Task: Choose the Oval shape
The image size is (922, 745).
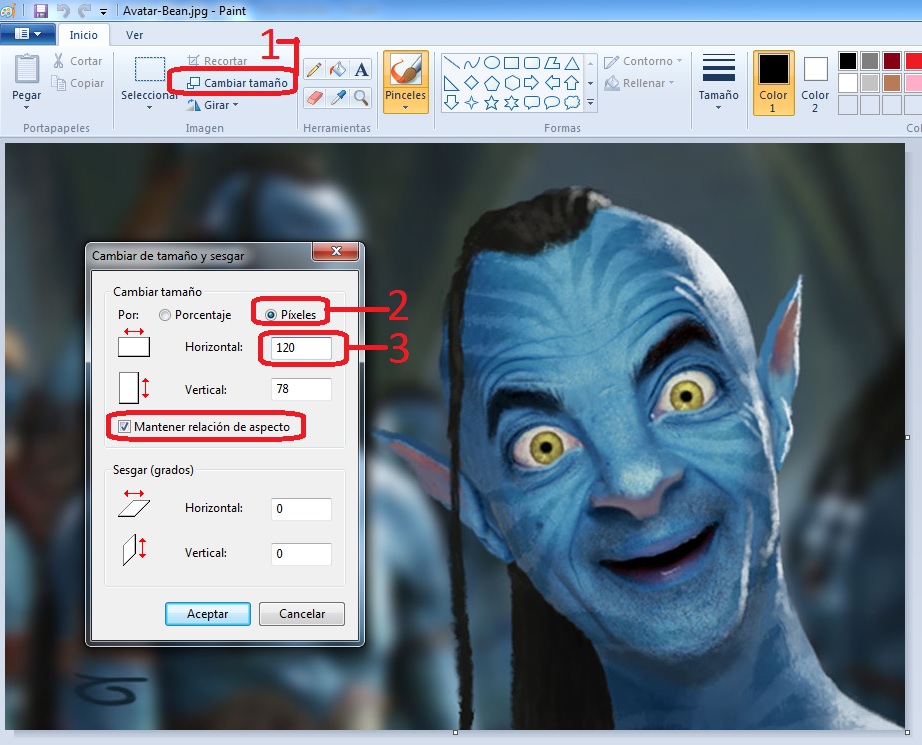Action: coord(492,63)
